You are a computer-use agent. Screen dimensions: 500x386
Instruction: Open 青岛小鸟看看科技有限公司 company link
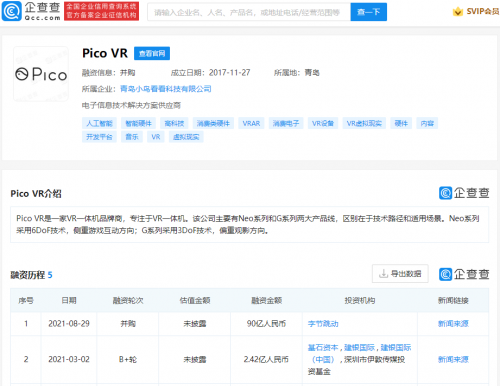(x=166, y=89)
